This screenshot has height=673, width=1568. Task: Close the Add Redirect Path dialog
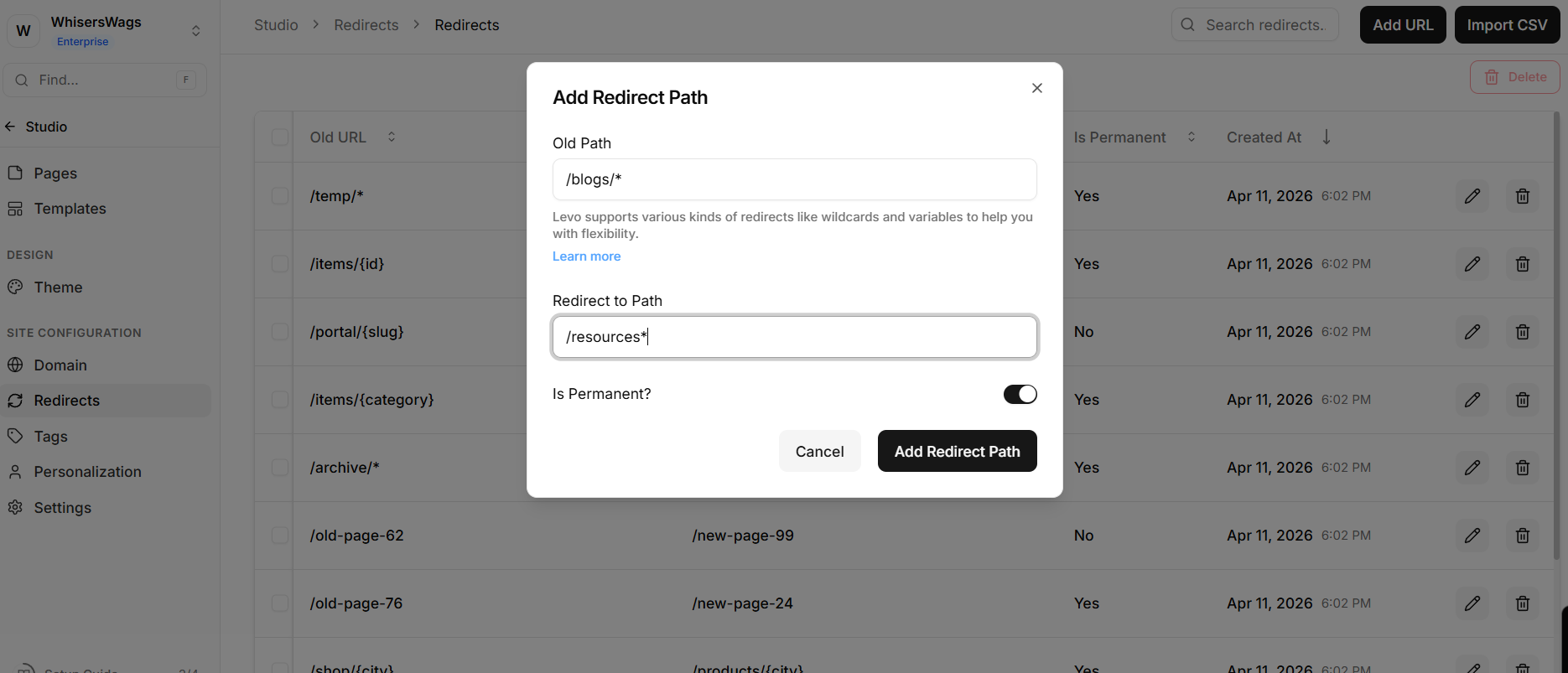tap(1036, 88)
